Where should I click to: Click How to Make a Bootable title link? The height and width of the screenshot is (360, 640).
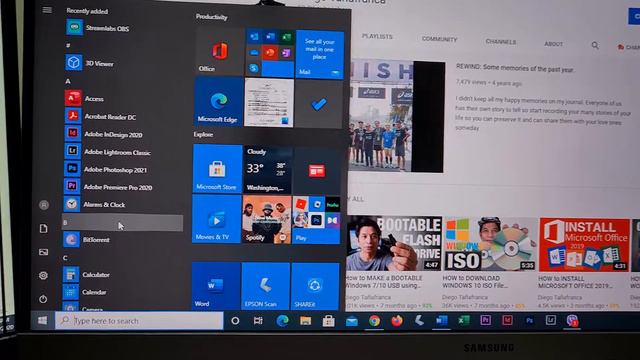384,281
